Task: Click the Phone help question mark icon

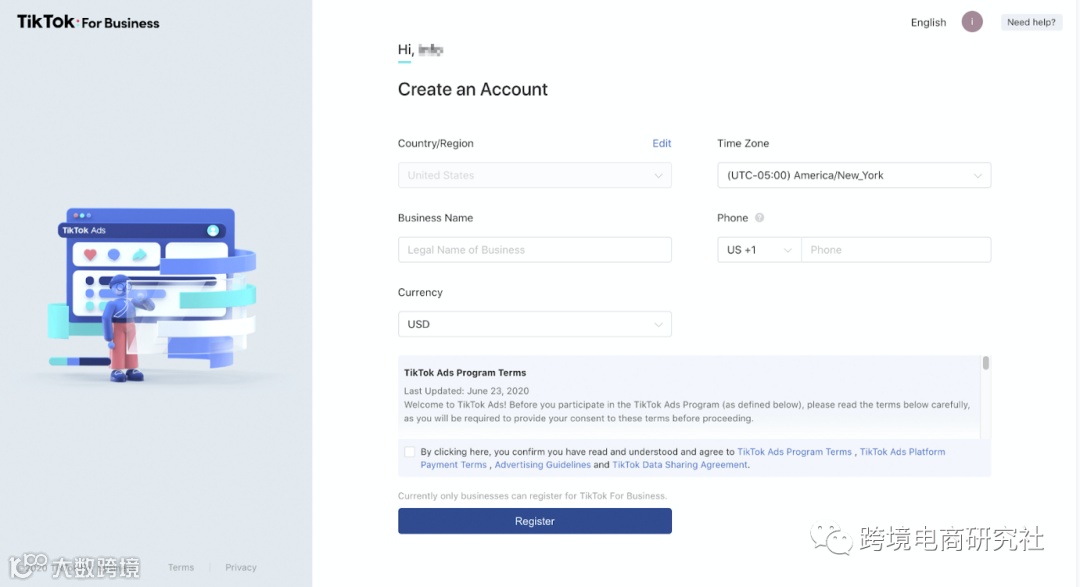Action: pos(760,218)
